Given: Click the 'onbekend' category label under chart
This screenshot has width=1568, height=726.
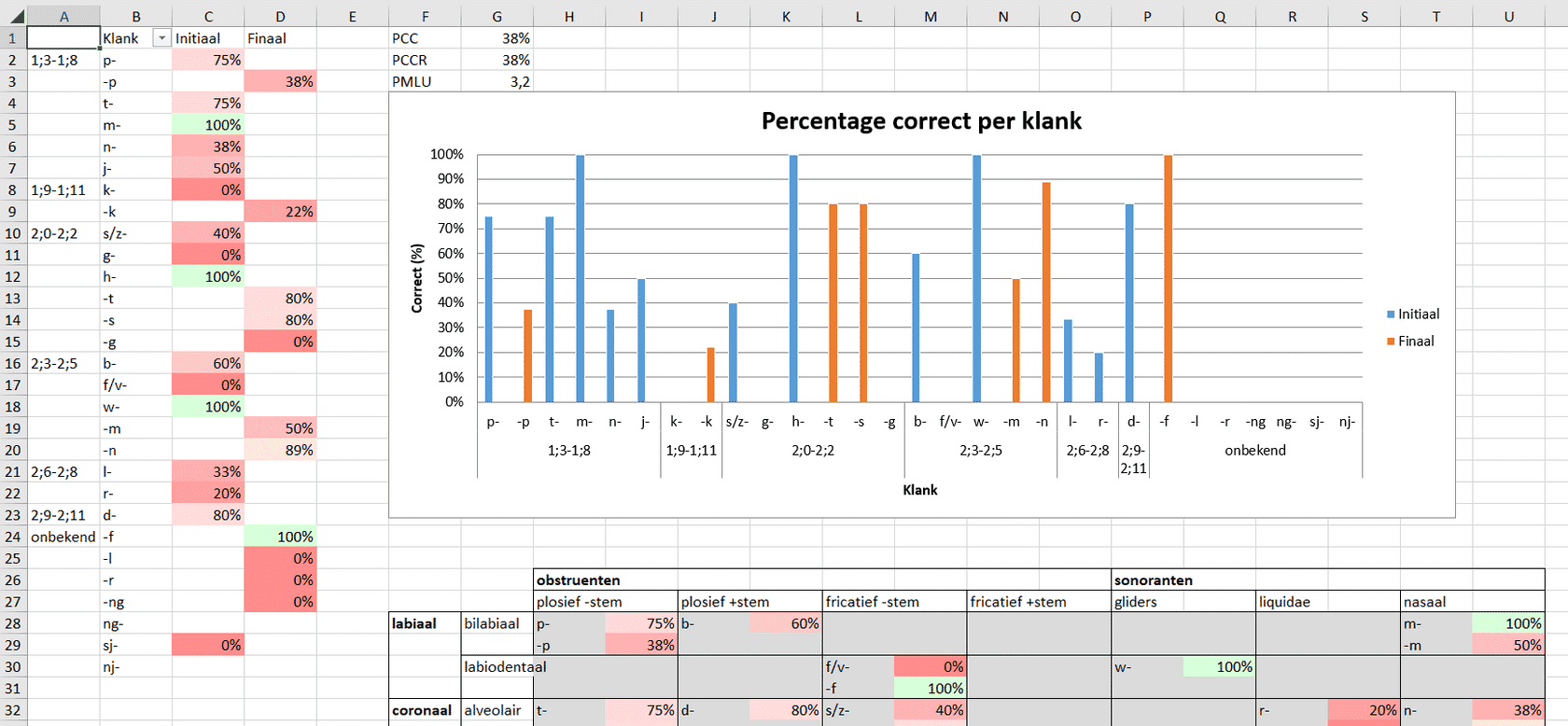Looking at the screenshot, I should [1255, 450].
